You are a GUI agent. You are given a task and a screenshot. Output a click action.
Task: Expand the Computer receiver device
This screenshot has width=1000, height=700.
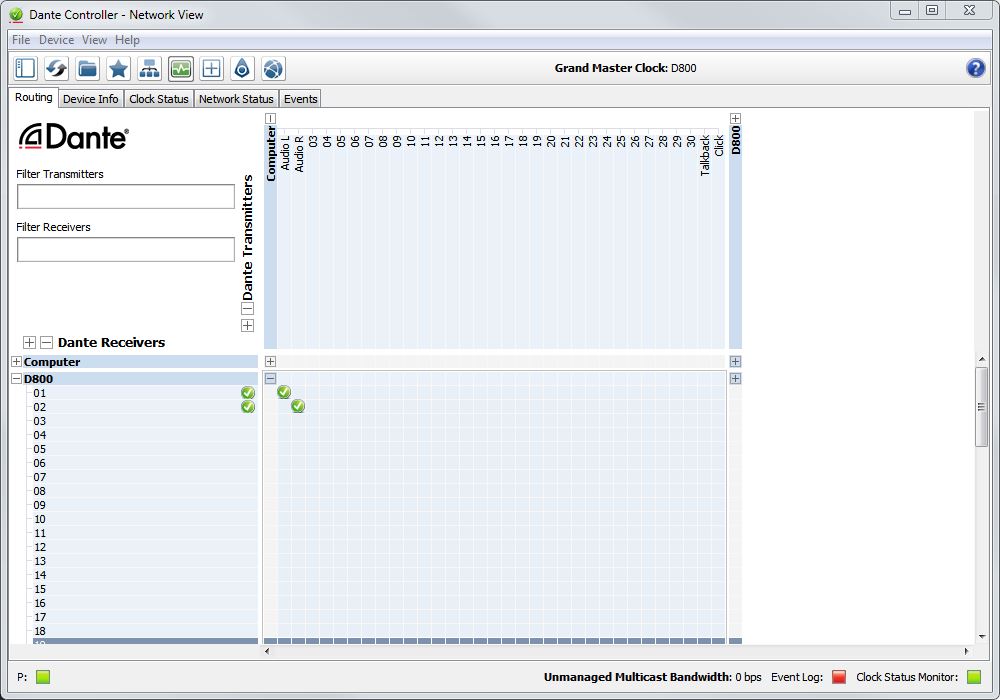17,361
